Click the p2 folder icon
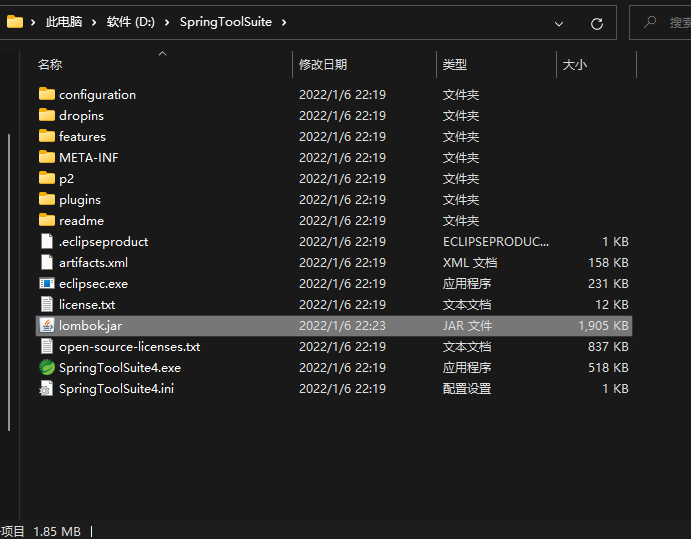Viewport: 691px width, 539px height. [47, 178]
